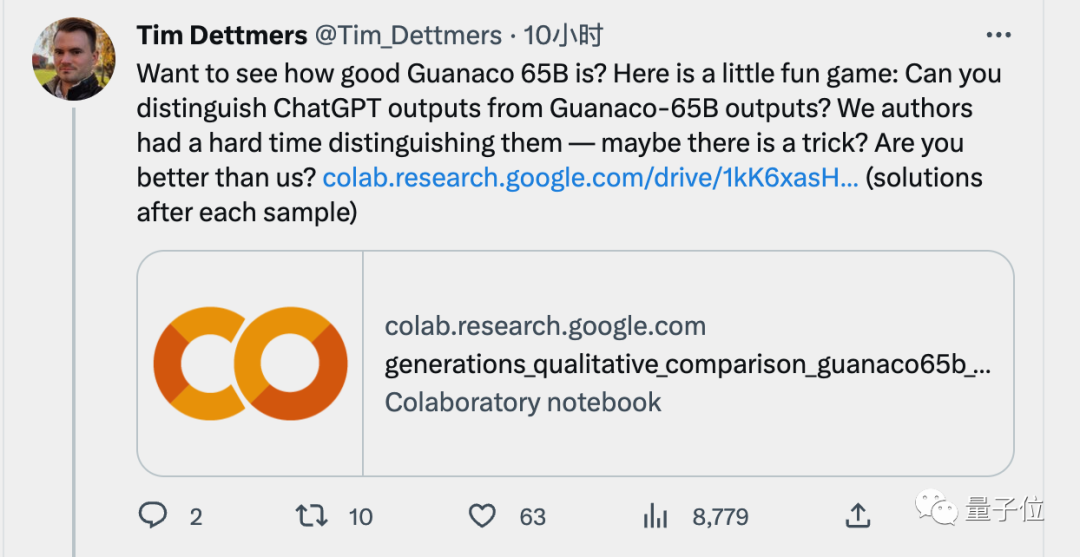
Task: View tweet analytics bar chart icon
Action: 655,515
